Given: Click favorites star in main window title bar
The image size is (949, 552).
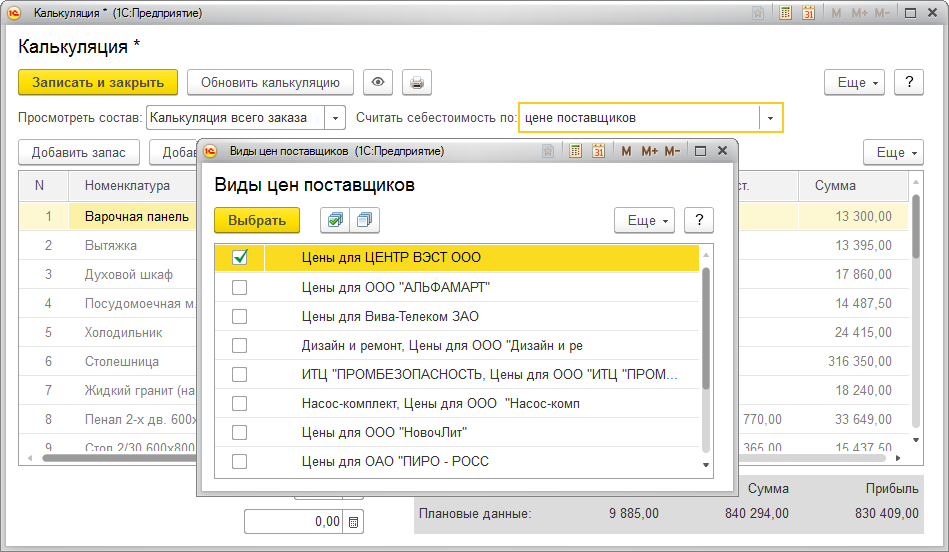Looking at the screenshot, I should click(x=758, y=13).
